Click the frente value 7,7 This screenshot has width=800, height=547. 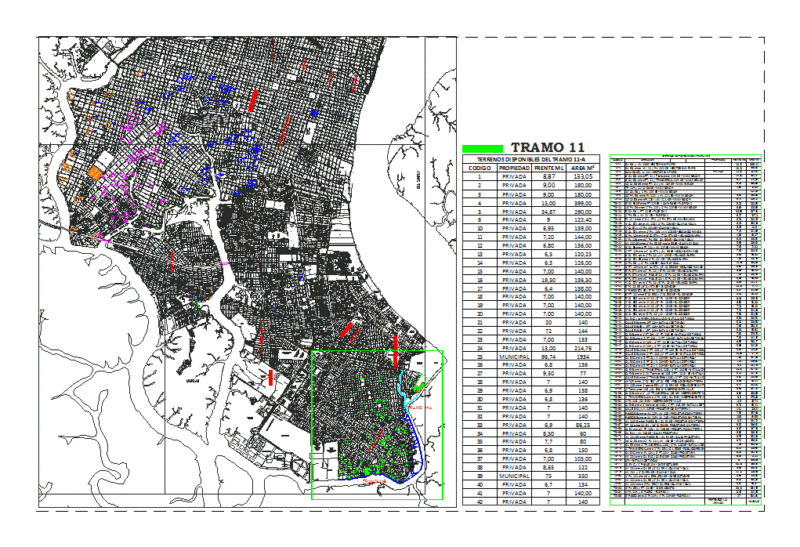pos(548,441)
